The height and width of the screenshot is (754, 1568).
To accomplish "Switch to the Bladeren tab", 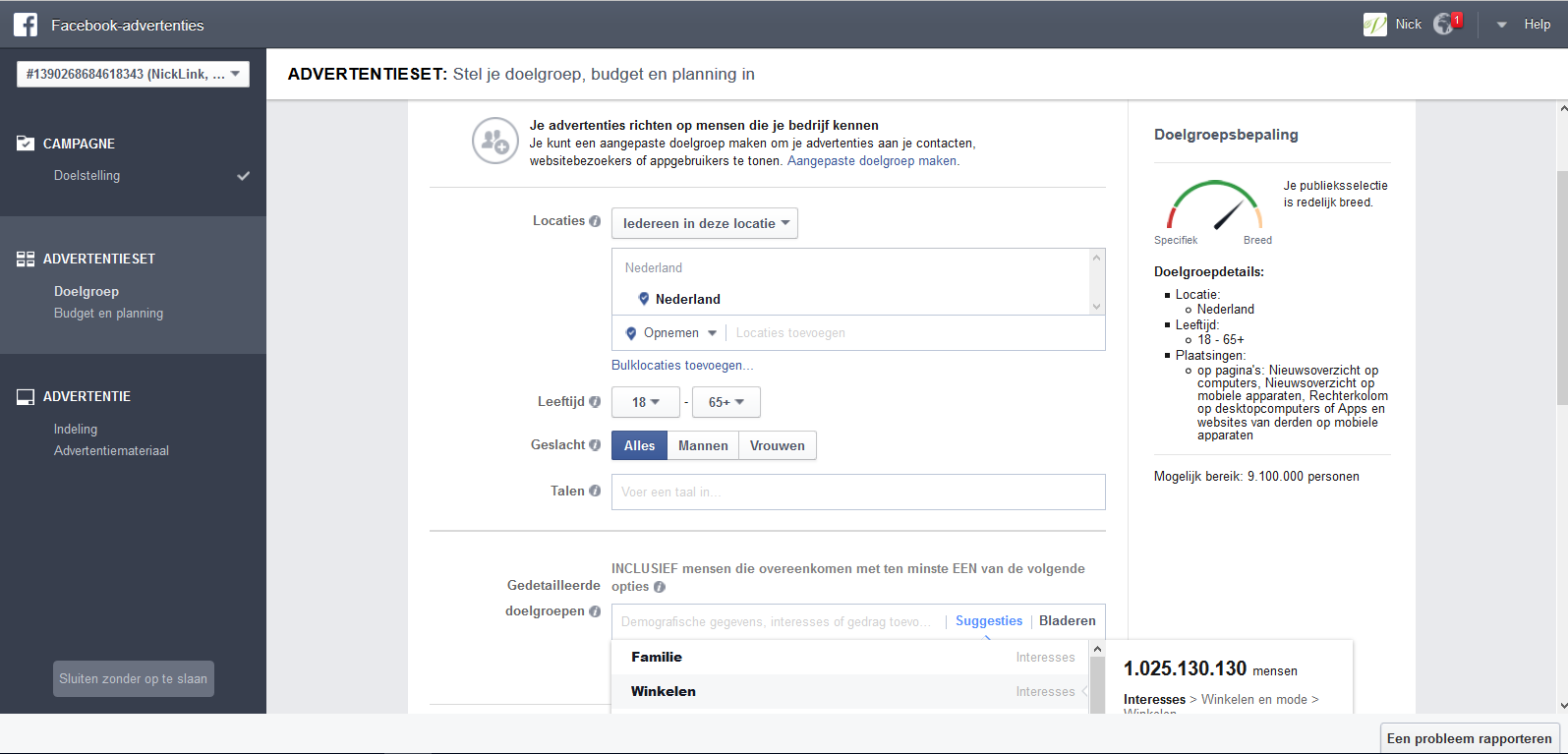I will 1067,620.
